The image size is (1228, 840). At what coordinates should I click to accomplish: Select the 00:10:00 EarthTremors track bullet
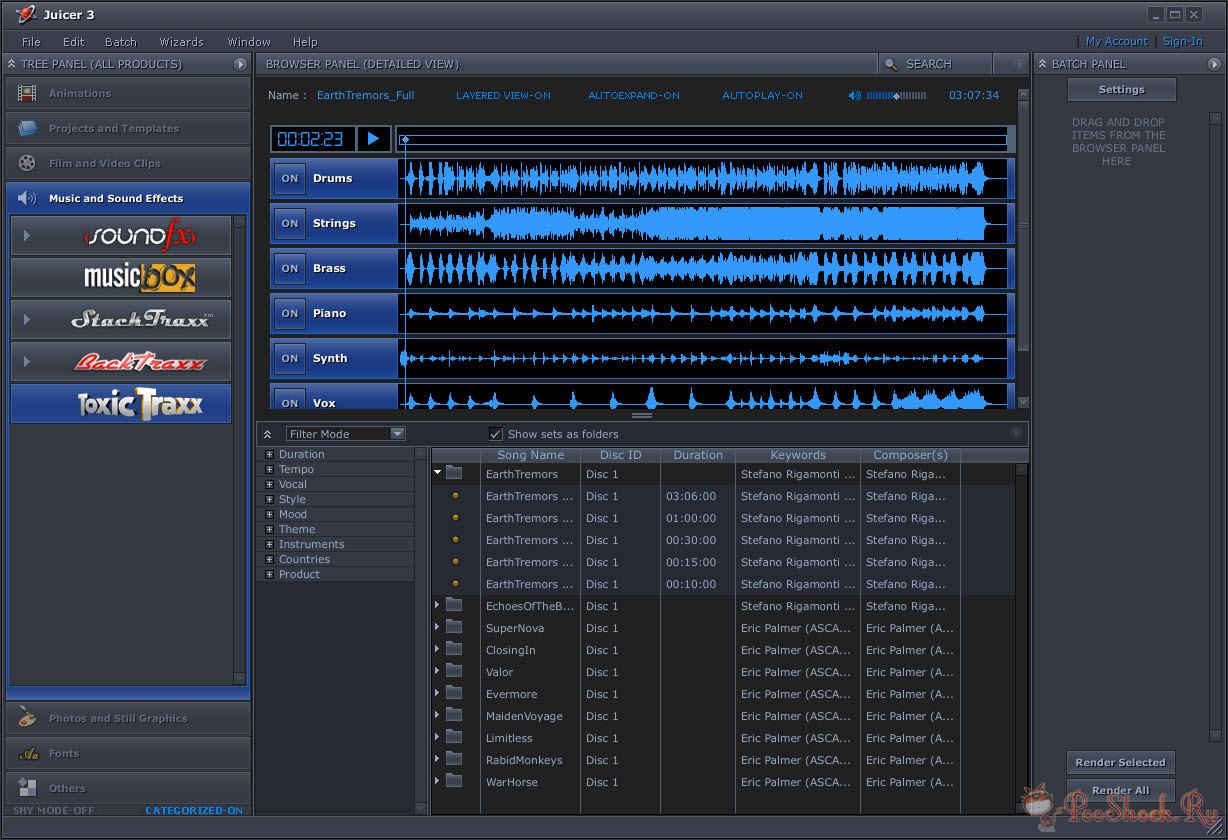456,584
